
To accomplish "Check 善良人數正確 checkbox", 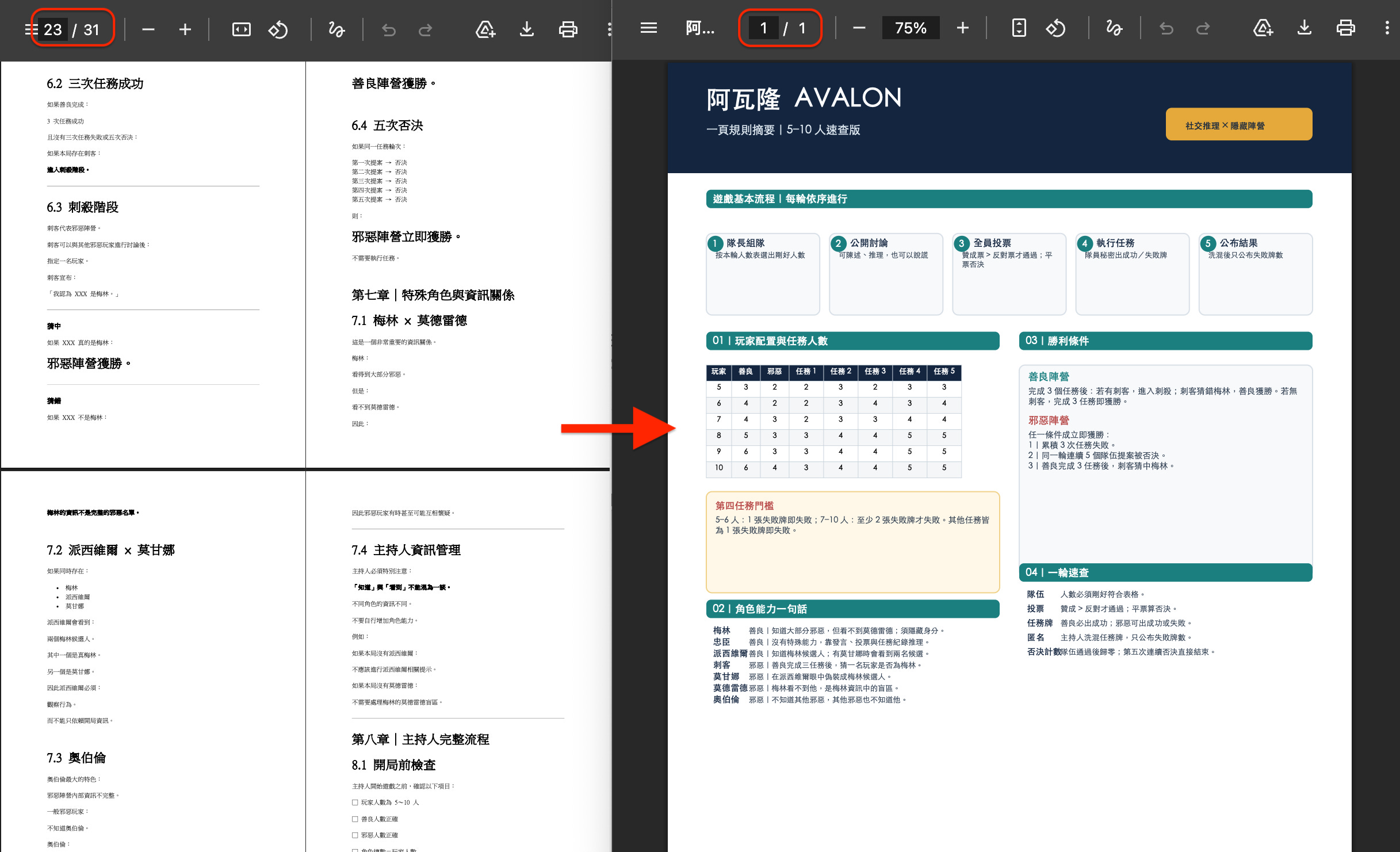I will 355,819.
